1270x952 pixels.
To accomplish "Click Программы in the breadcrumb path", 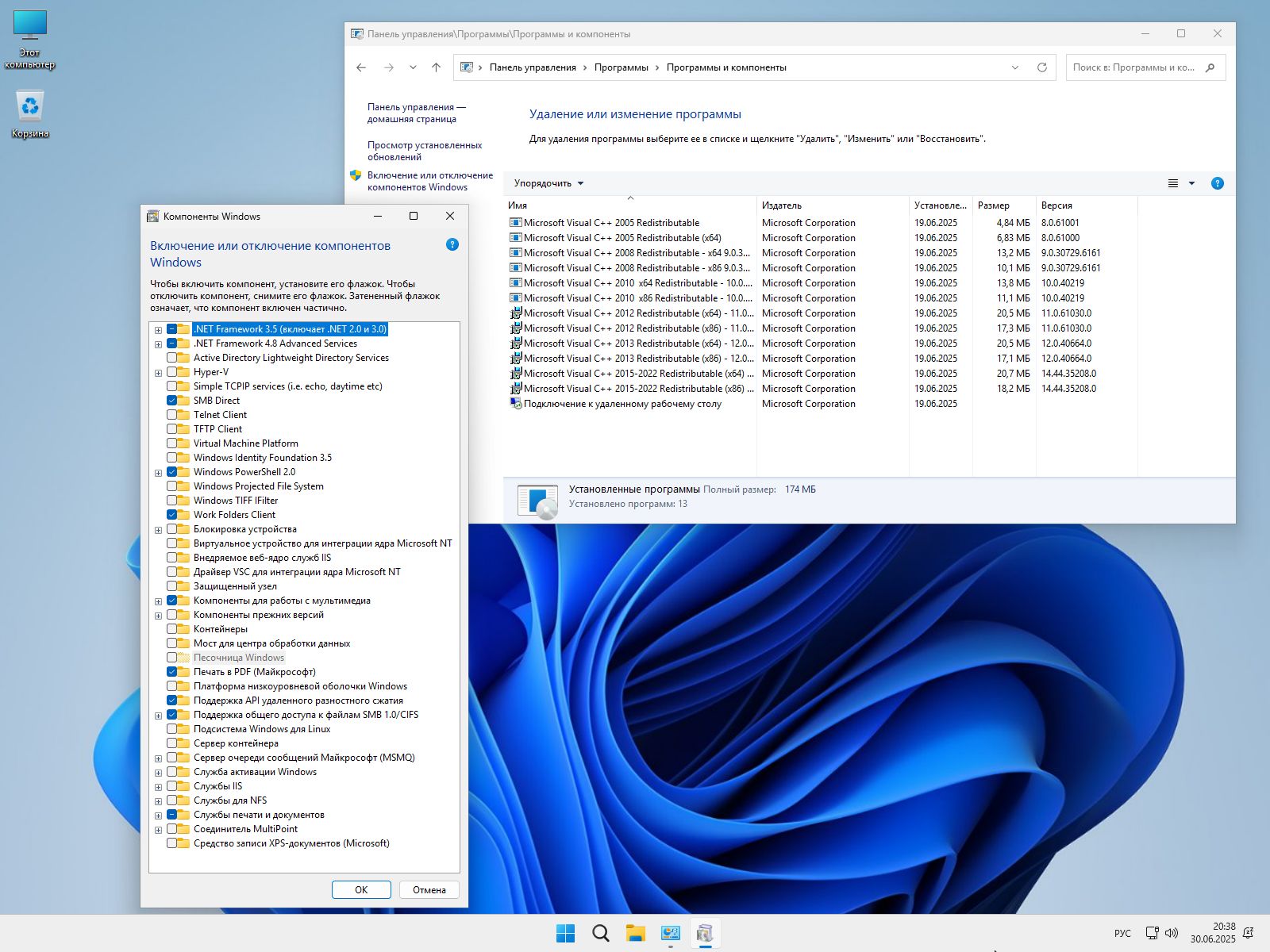I will (x=621, y=67).
